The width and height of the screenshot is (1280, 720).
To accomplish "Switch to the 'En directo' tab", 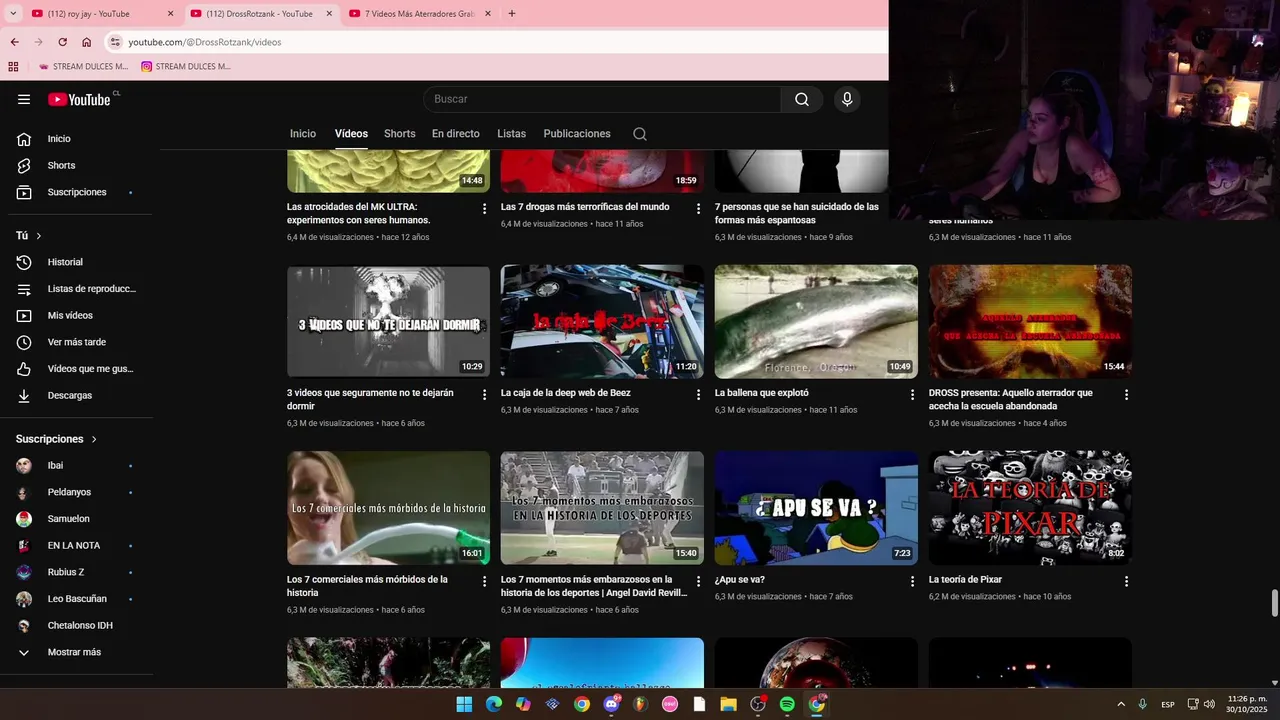I will [x=456, y=134].
